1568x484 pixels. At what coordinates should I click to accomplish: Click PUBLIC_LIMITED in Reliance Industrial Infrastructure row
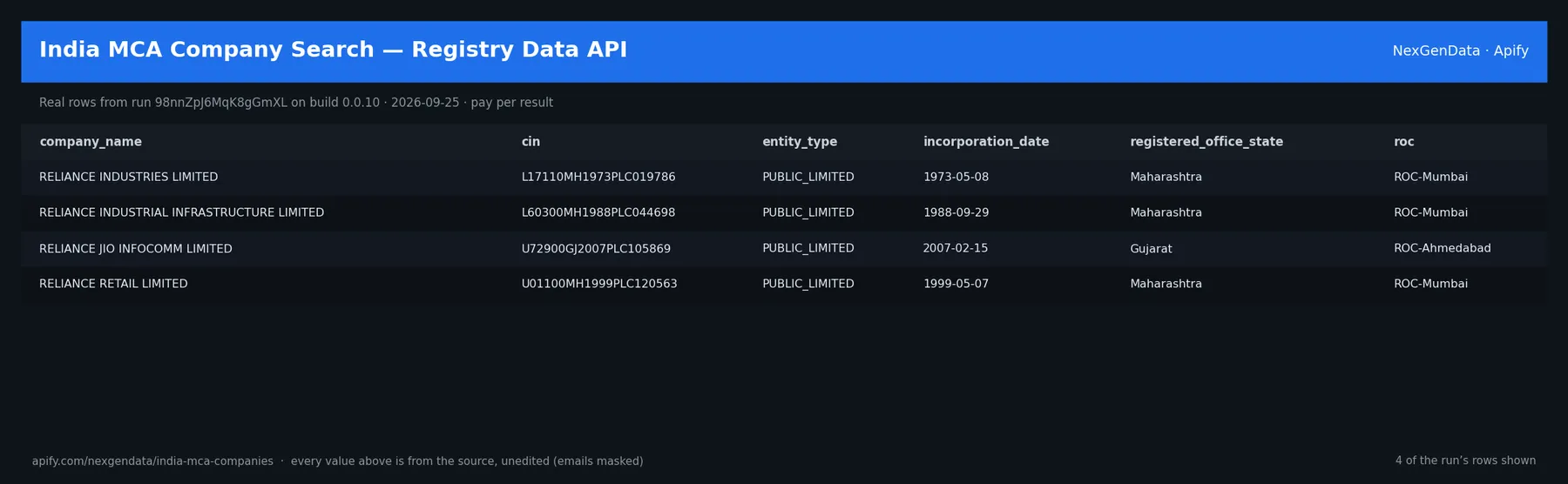[808, 212]
